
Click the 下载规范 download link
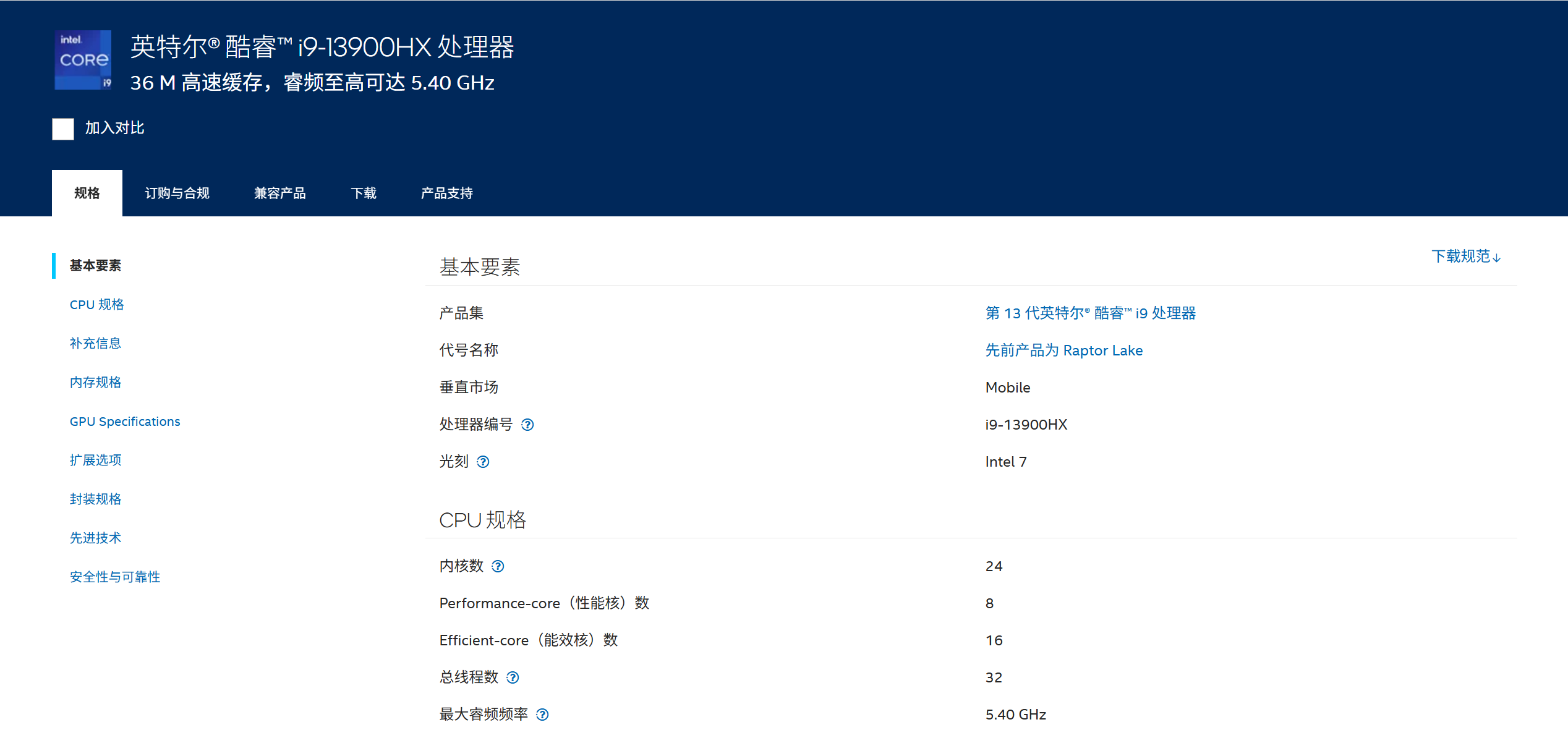(1465, 256)
